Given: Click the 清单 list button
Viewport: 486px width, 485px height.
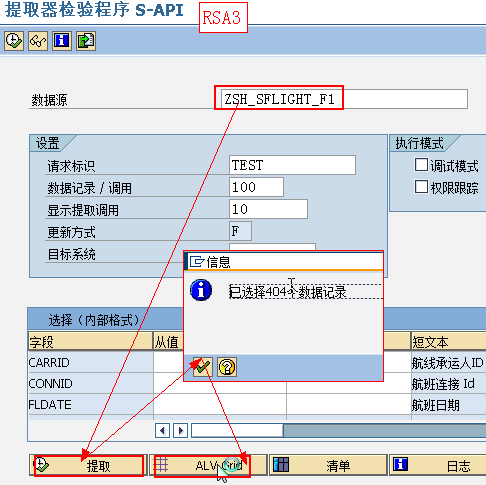Looking at the screenshot, I should click(328, 465).
